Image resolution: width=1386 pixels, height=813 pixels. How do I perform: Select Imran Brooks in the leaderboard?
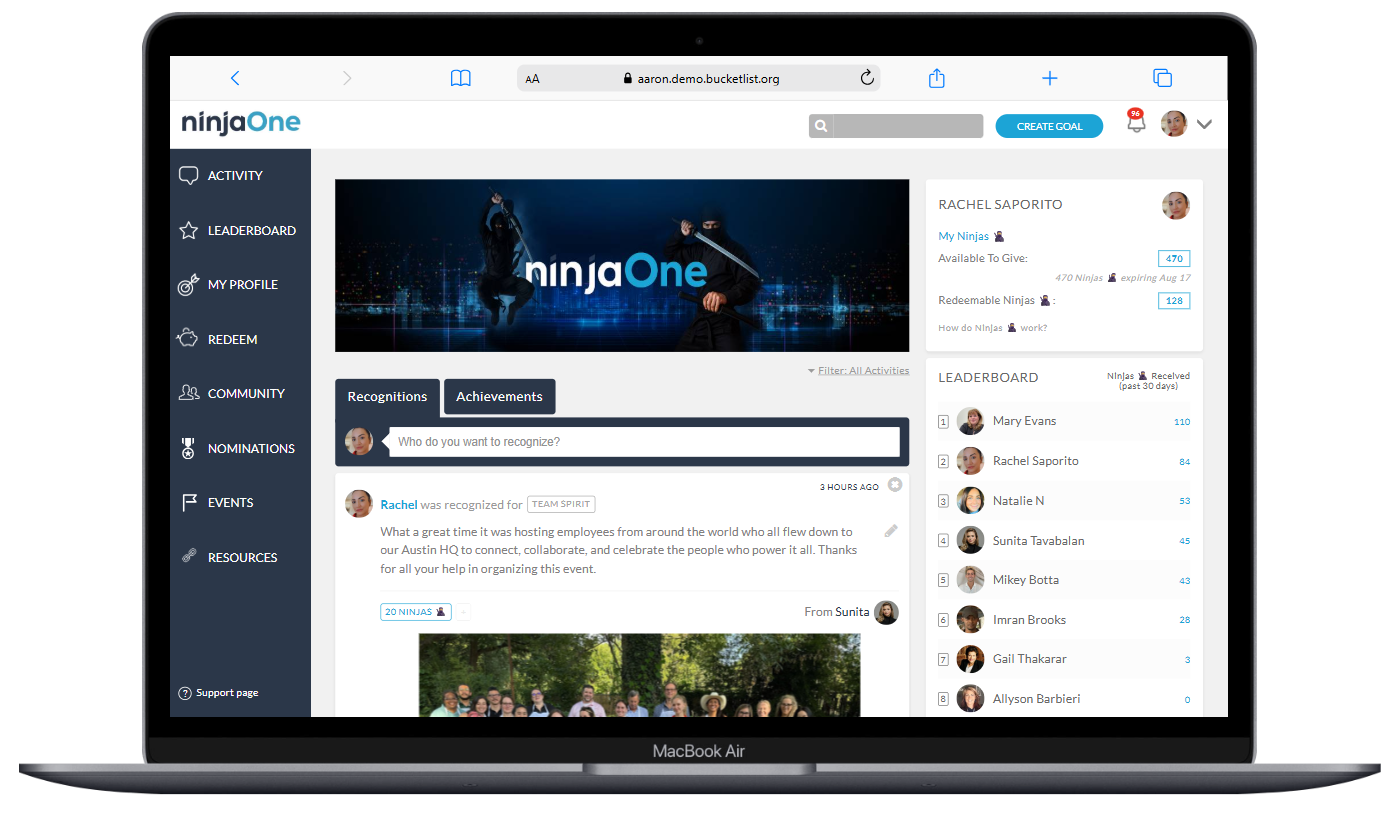click(x=1065, y=620)
